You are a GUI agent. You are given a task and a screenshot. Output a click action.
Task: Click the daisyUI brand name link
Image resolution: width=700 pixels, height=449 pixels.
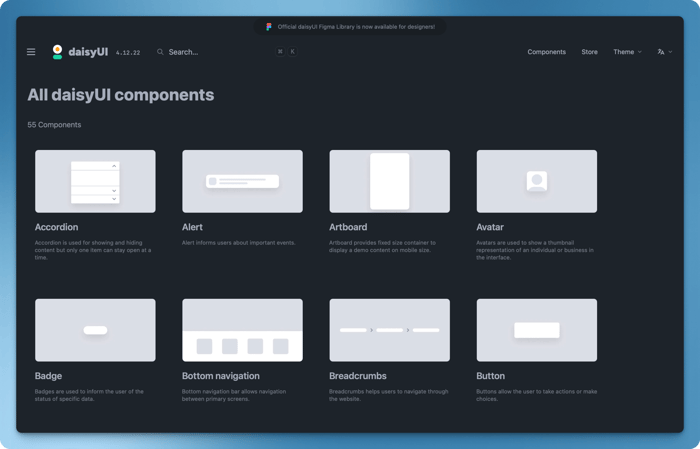click(x=88, y=52)
